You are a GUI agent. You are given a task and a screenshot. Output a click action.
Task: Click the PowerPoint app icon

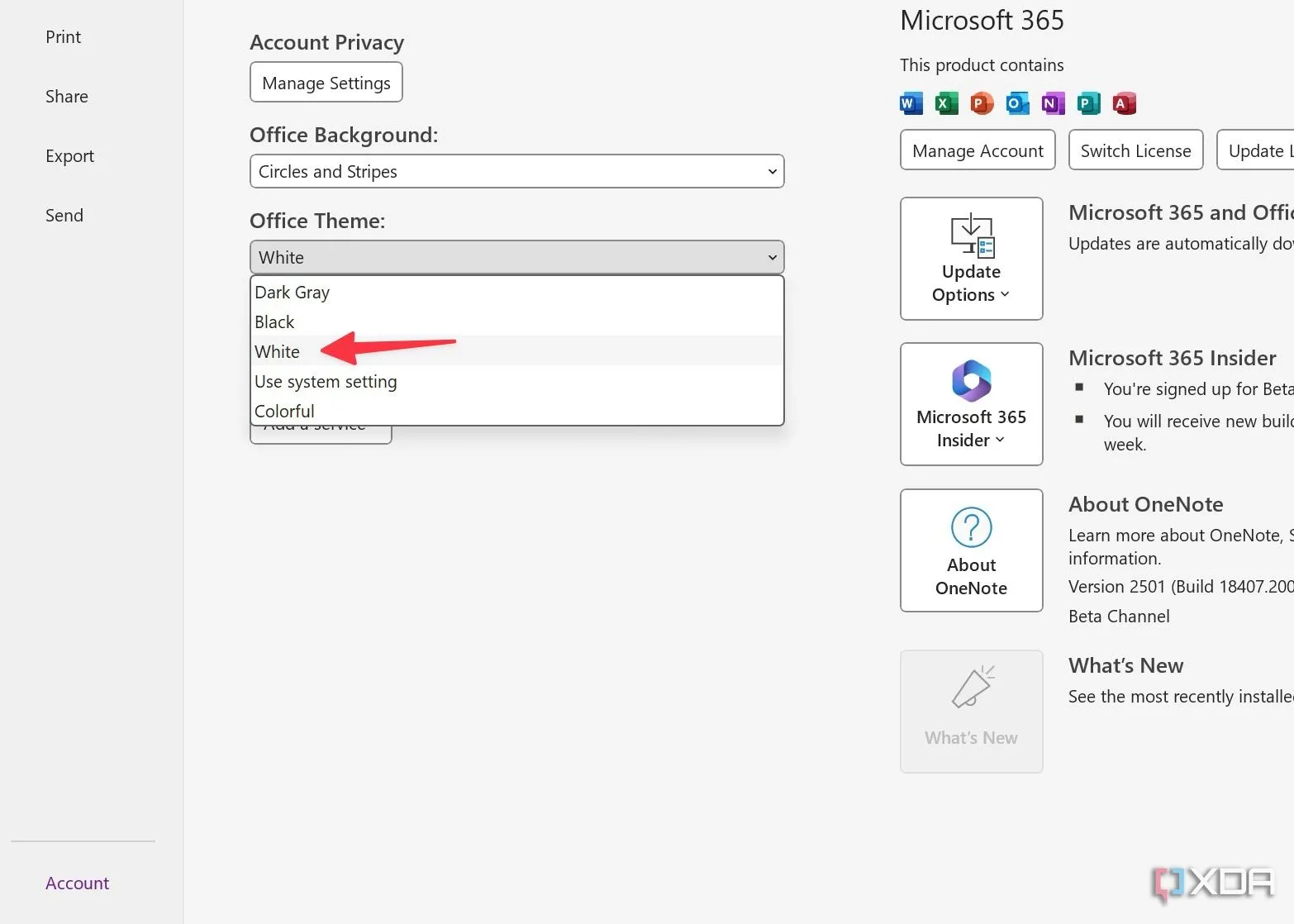tap(982, 103)
